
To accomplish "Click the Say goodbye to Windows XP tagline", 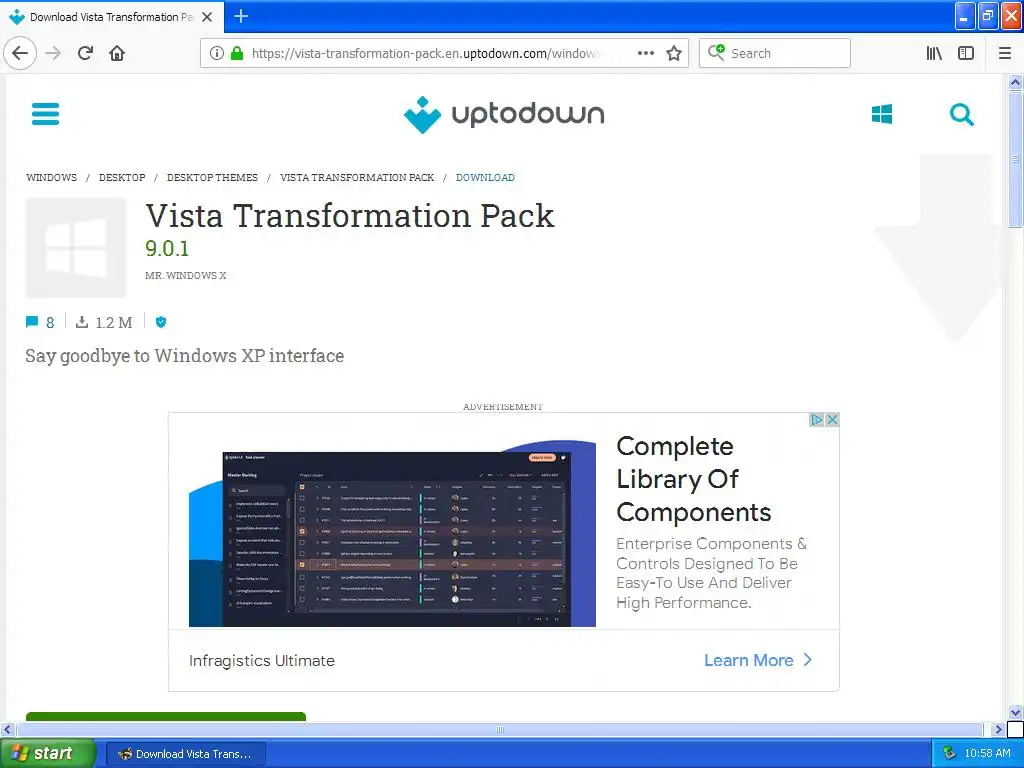I will click(x=185, y=356).
